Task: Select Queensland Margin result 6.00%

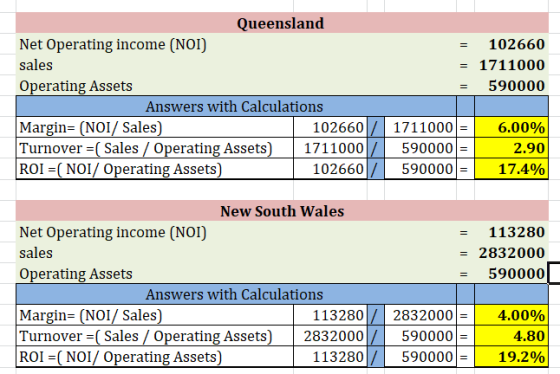Action: [511, 127]
